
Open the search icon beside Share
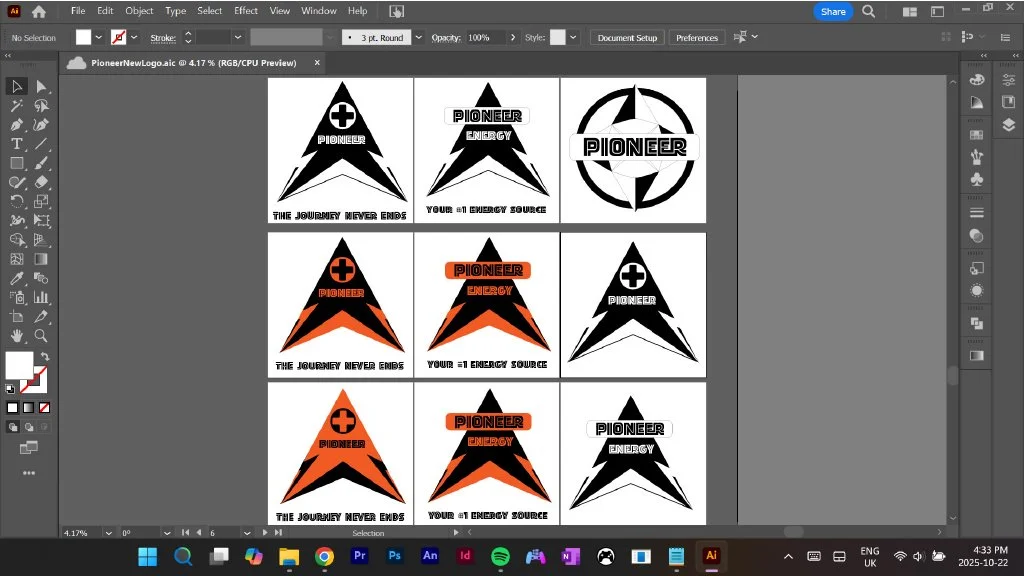pos(868,11)
